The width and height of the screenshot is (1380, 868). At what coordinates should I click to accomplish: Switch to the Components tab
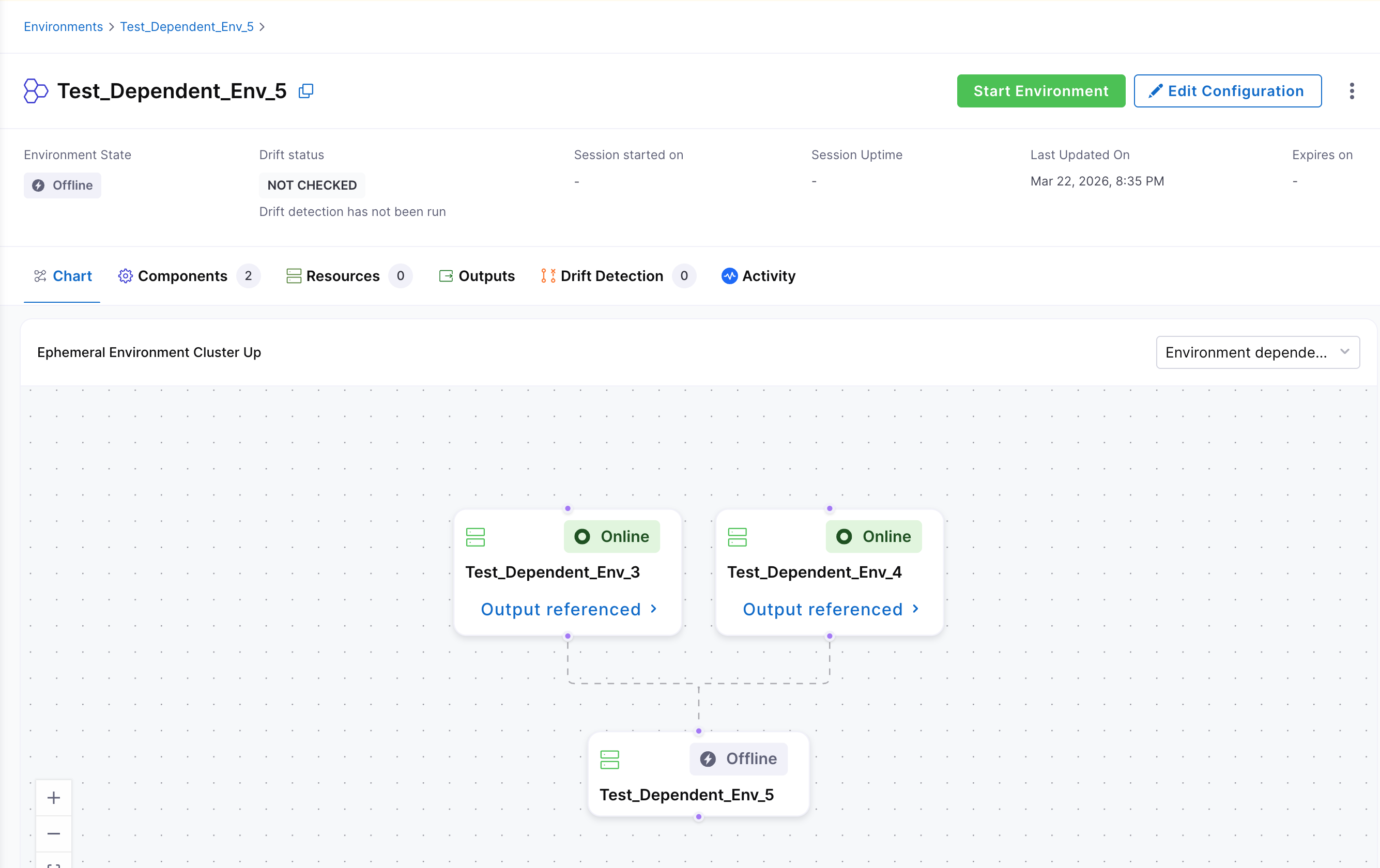(182, 276)
